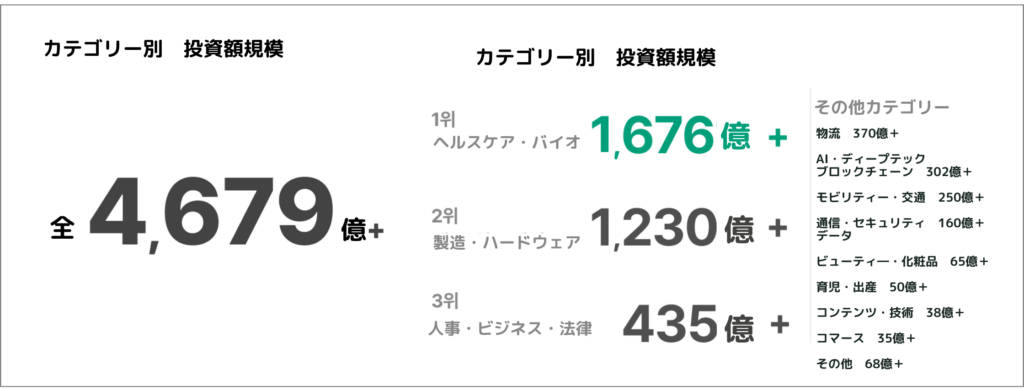Select the left カテゴリー別 投資額規模 heading
The height and width of the screenshot is (391, 1024).
pos(163,50)
